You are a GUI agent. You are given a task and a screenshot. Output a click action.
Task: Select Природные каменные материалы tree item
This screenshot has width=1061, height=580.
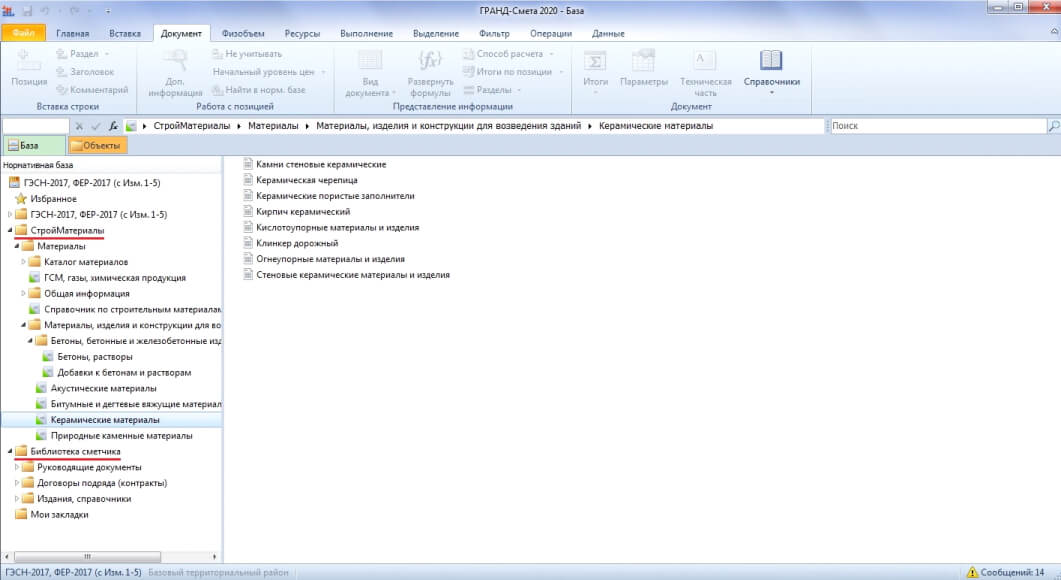pos(121,436)
